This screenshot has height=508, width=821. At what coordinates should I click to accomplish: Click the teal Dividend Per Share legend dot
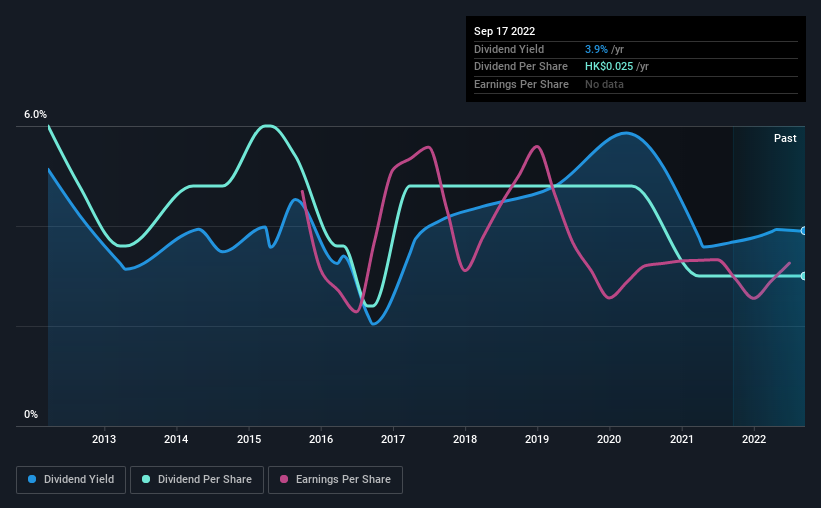point(146,479)
